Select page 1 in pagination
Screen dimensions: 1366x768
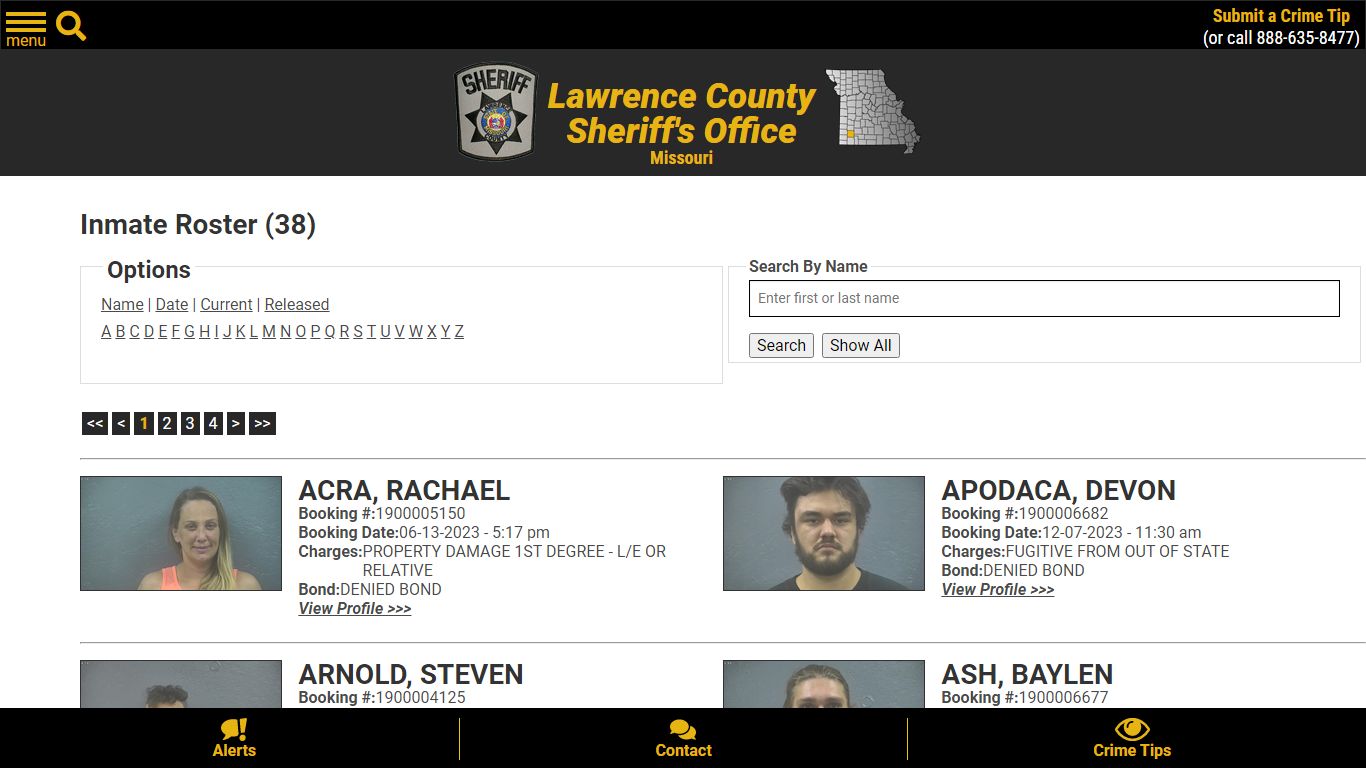[144, 423]
